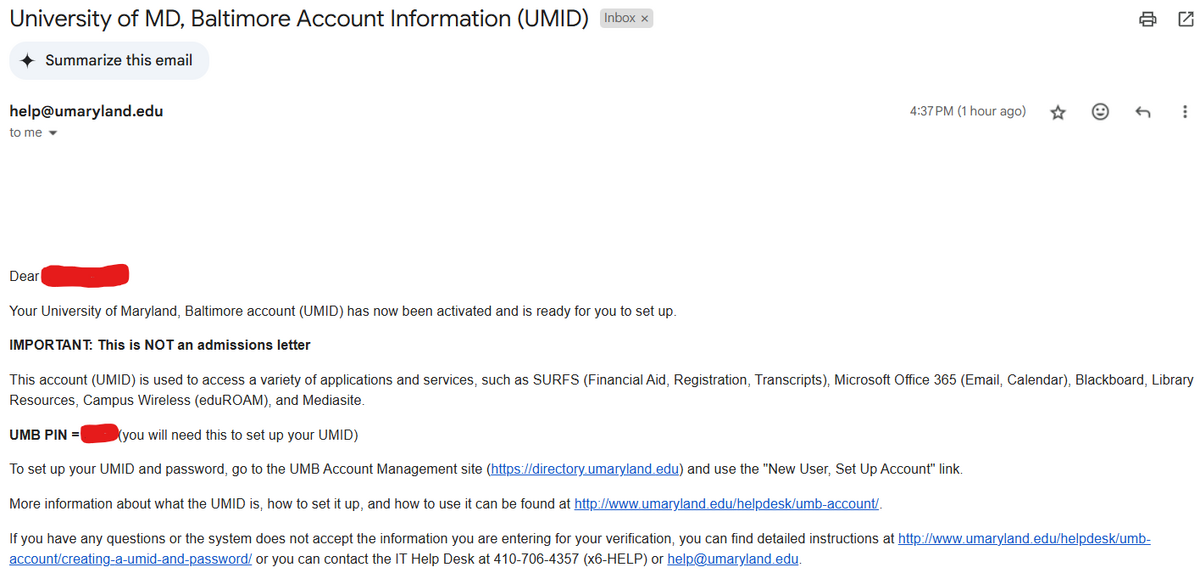The height and width of the screenshot is (573, 1200).
Task: Print this email using the printer icon
Action: coord(1148,19)
